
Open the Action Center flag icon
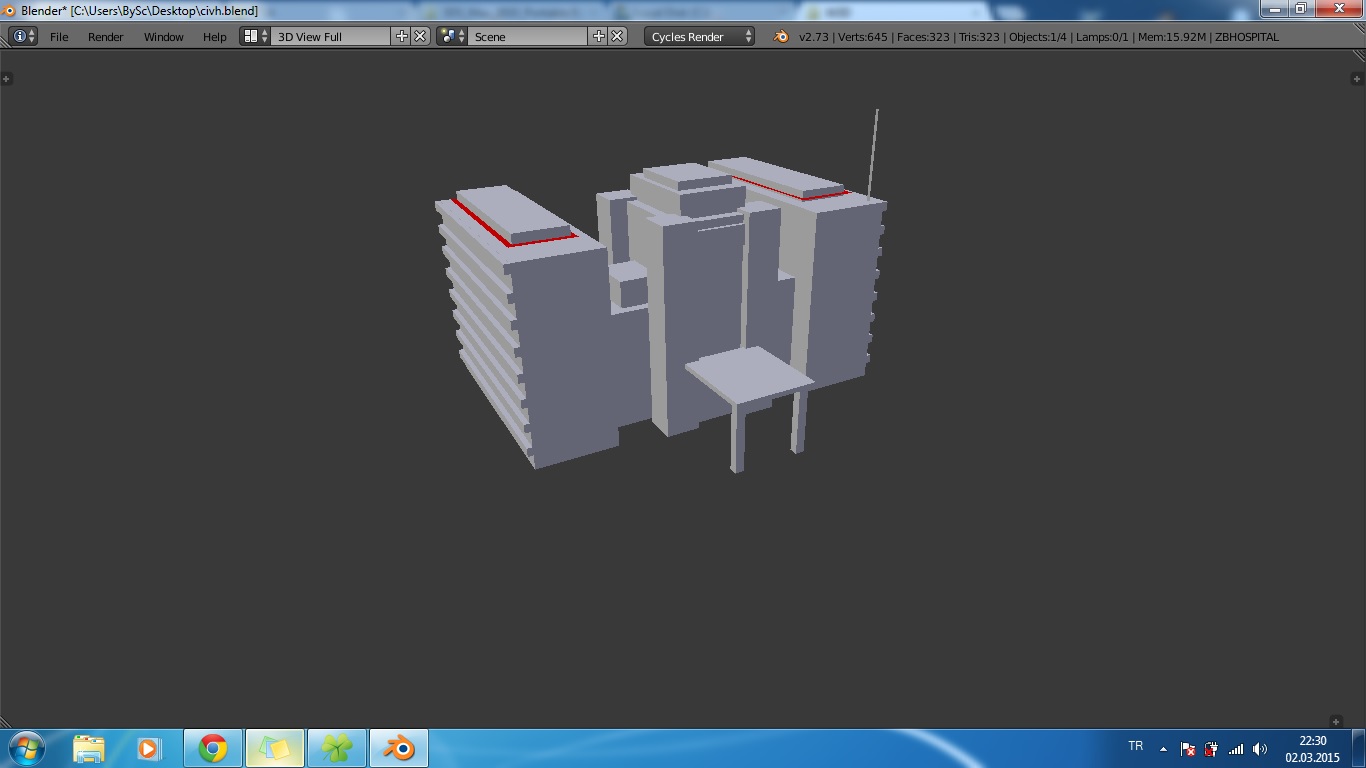1188,748
